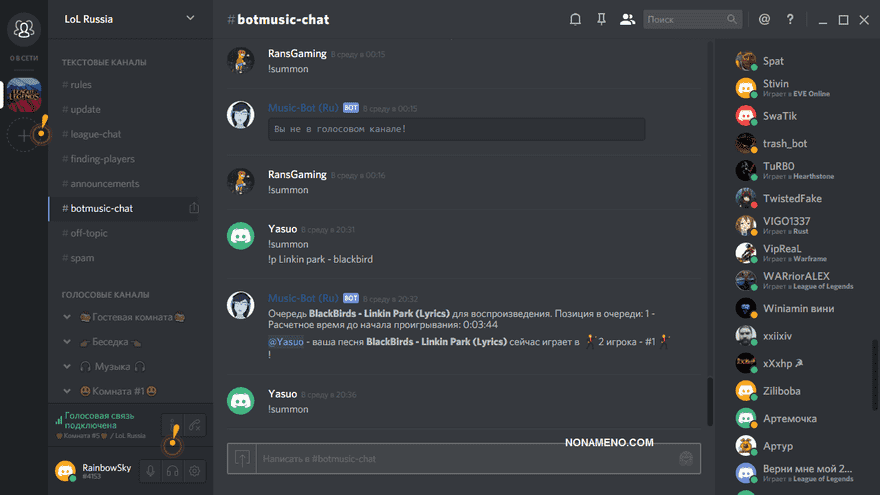Expand the LoL Russia server dropdown
The image size is (880, 495).
190,19
